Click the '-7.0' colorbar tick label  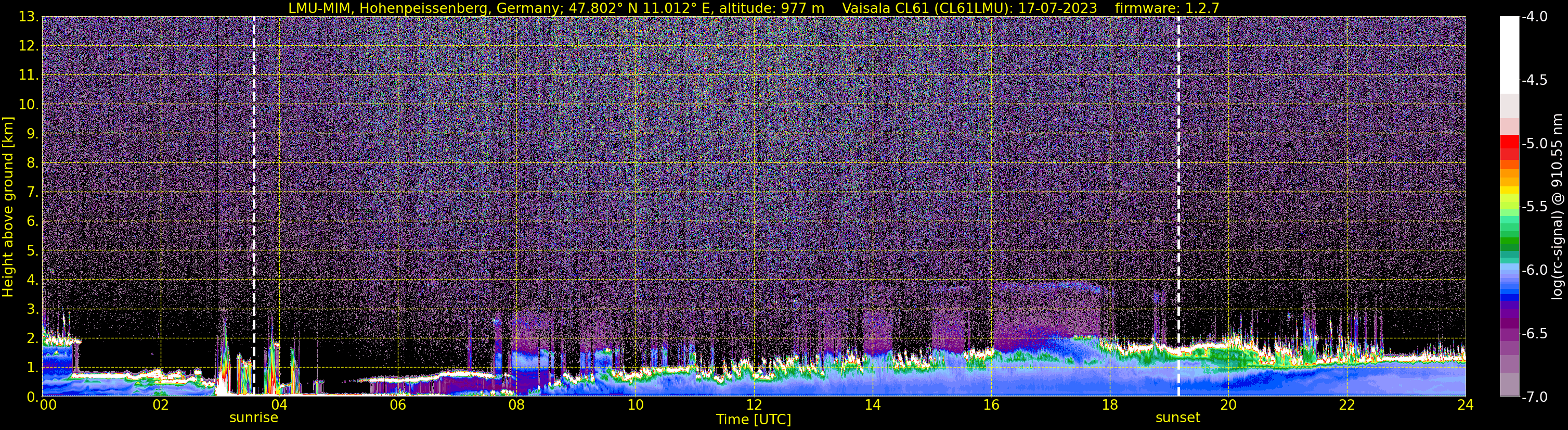pyautogui.click(x=1534, y=397)
